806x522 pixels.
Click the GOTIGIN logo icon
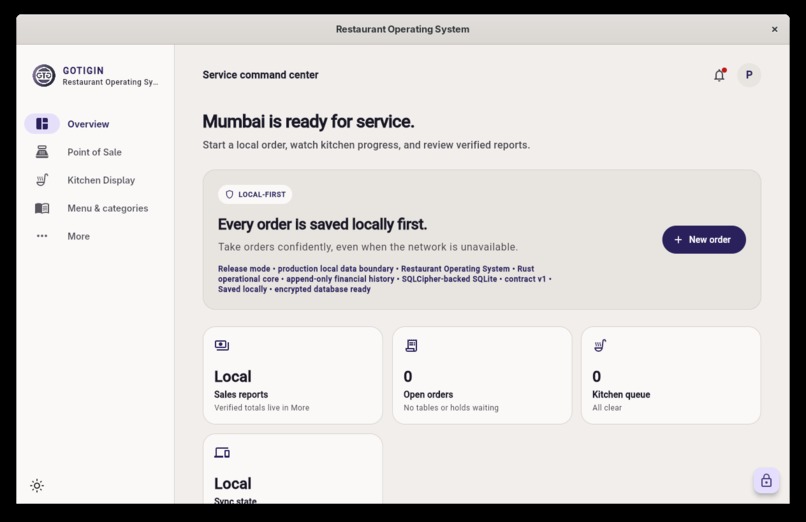[x=44, y=76]
